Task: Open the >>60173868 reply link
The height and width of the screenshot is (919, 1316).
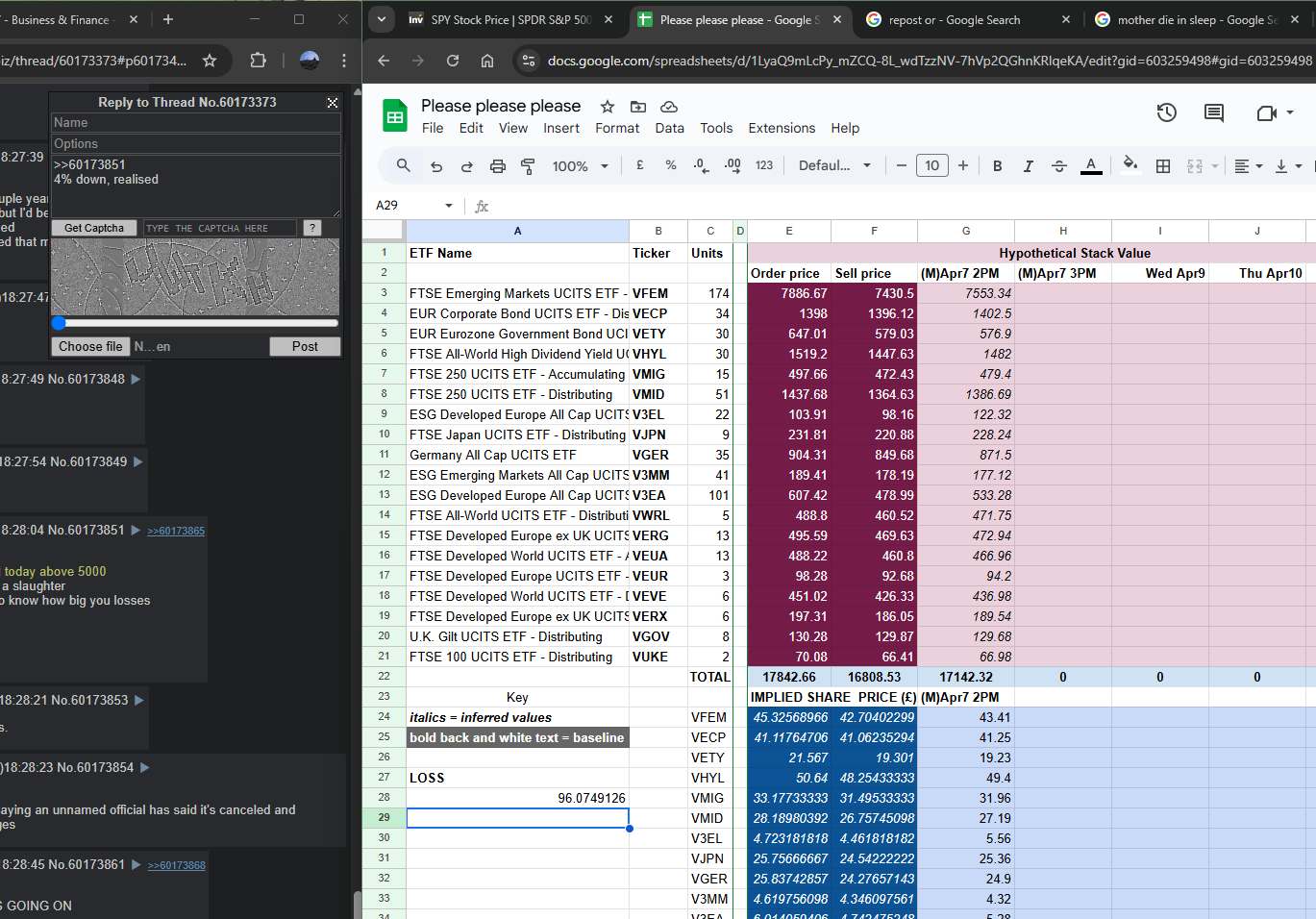Action: click(x=177, y=865)
